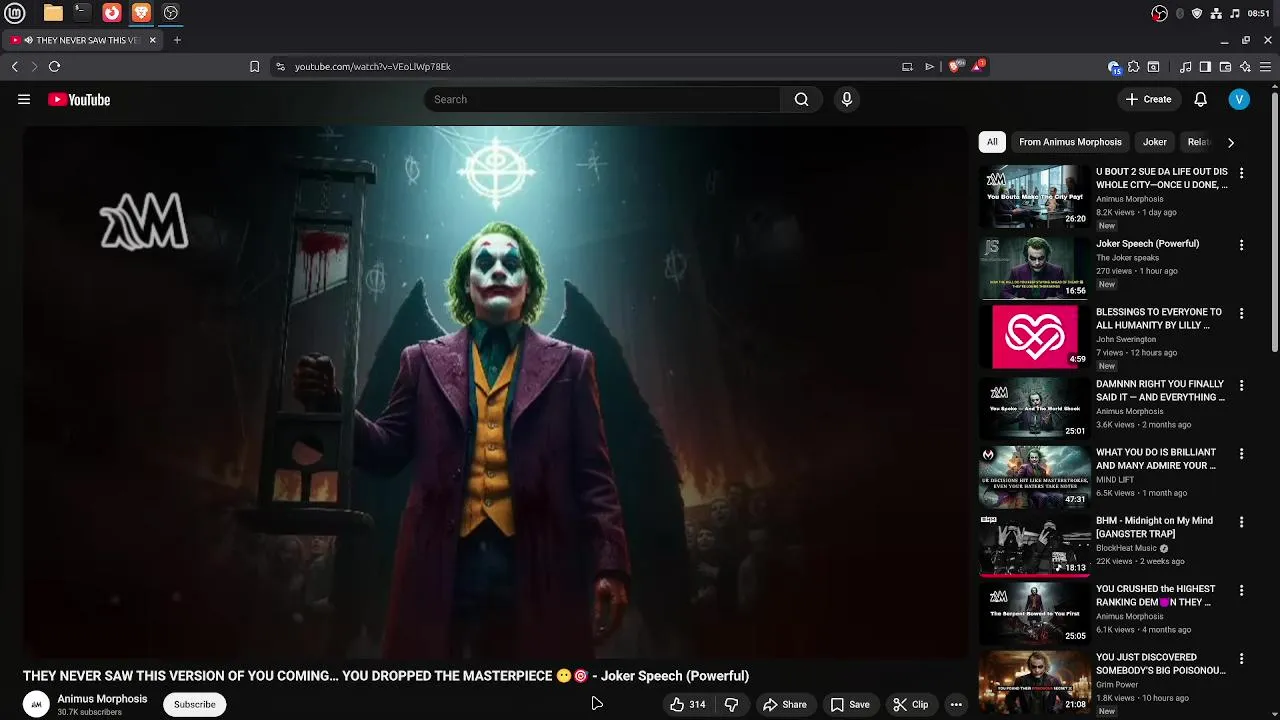
Task: Click the video player to pause
Action: coord(496,392)
